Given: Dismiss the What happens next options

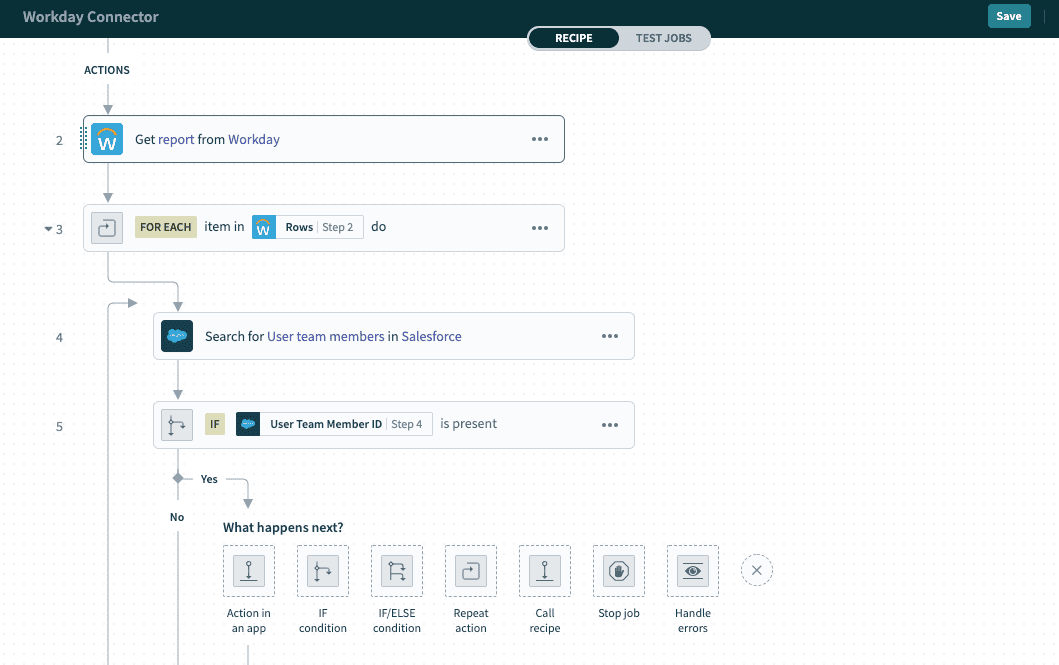Looking at the screenshot, I should click(x=757, y=571).
